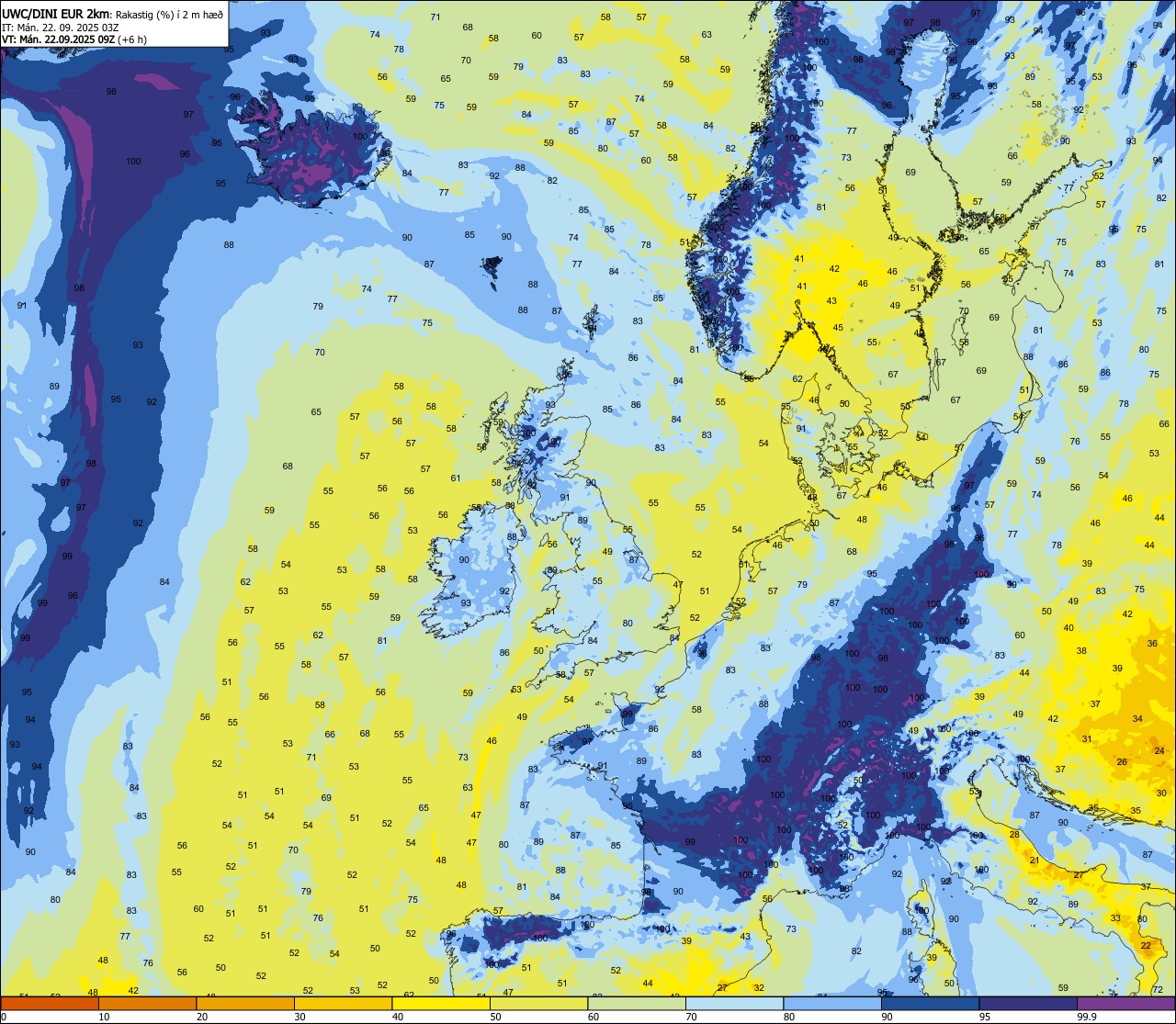1176x1024 pixels.
Task: Click the purple legend swatch above 99.9
Action: coord(1125,1004)
